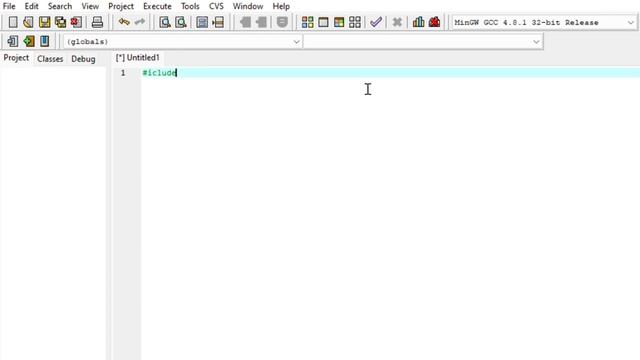This screenshot has height=360, width=640.
Task: Switch to the Classes tab
Action: click(50, 59)
